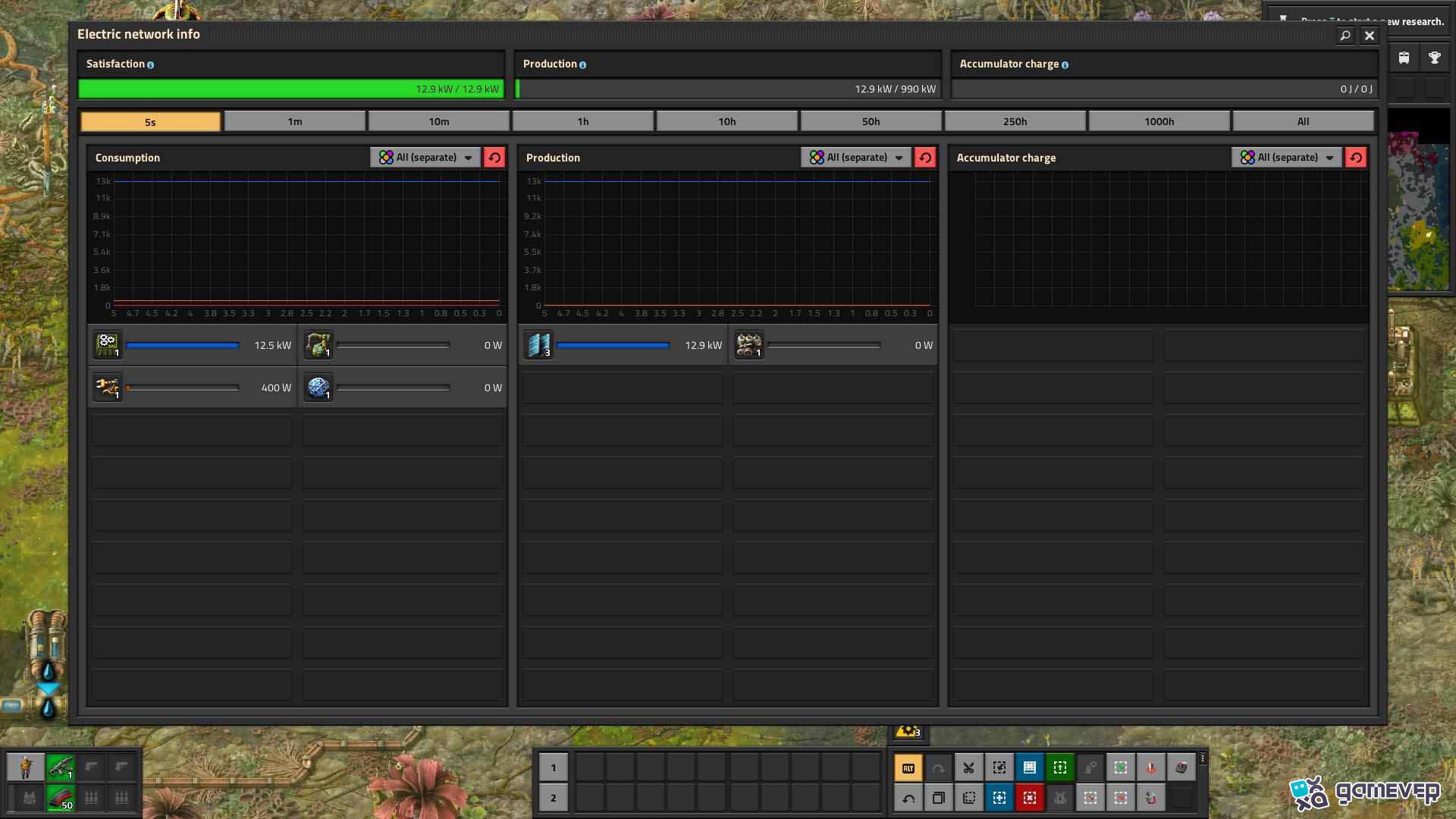Open the blue blueprint book shortcut
The image size is (1456, 819).
pos(1029,767)
